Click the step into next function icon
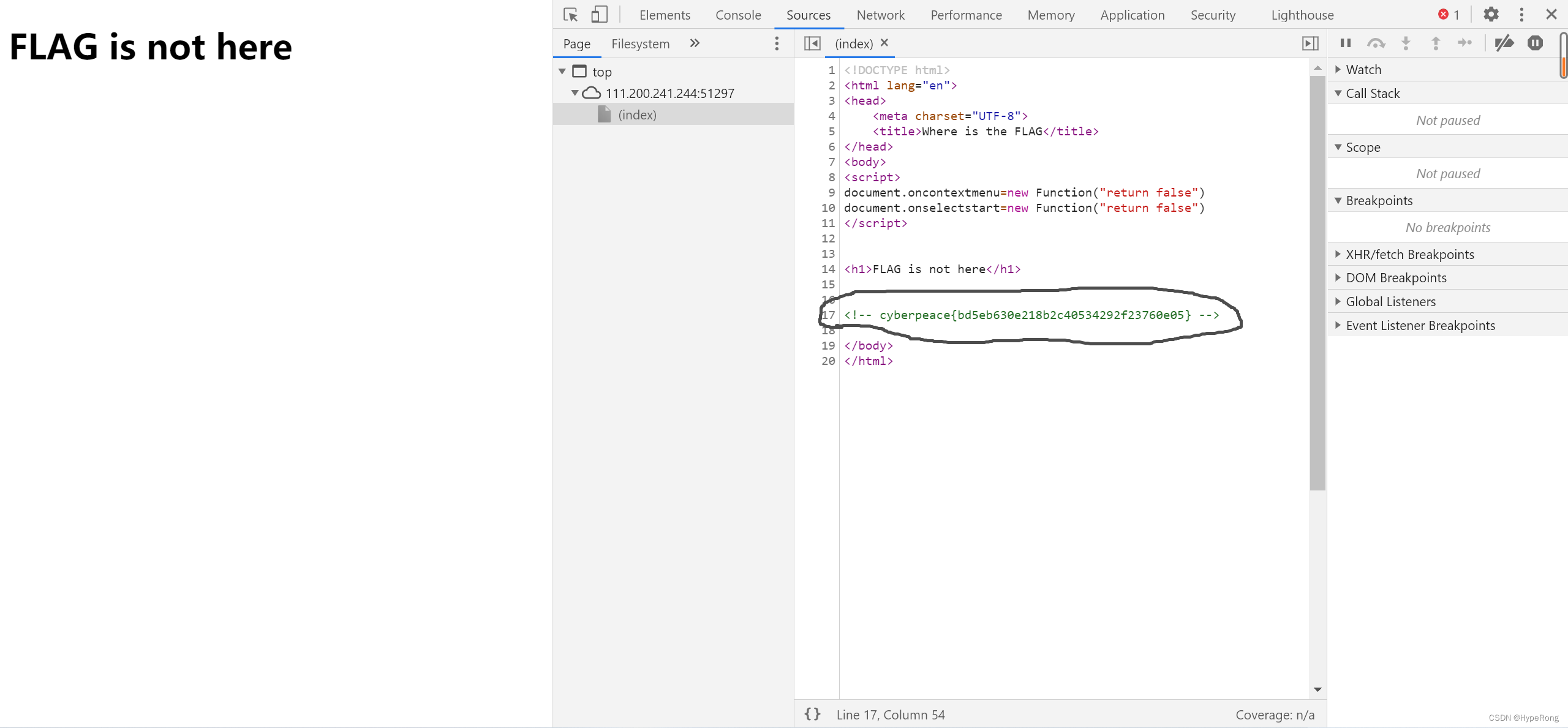 (1407, 43)
